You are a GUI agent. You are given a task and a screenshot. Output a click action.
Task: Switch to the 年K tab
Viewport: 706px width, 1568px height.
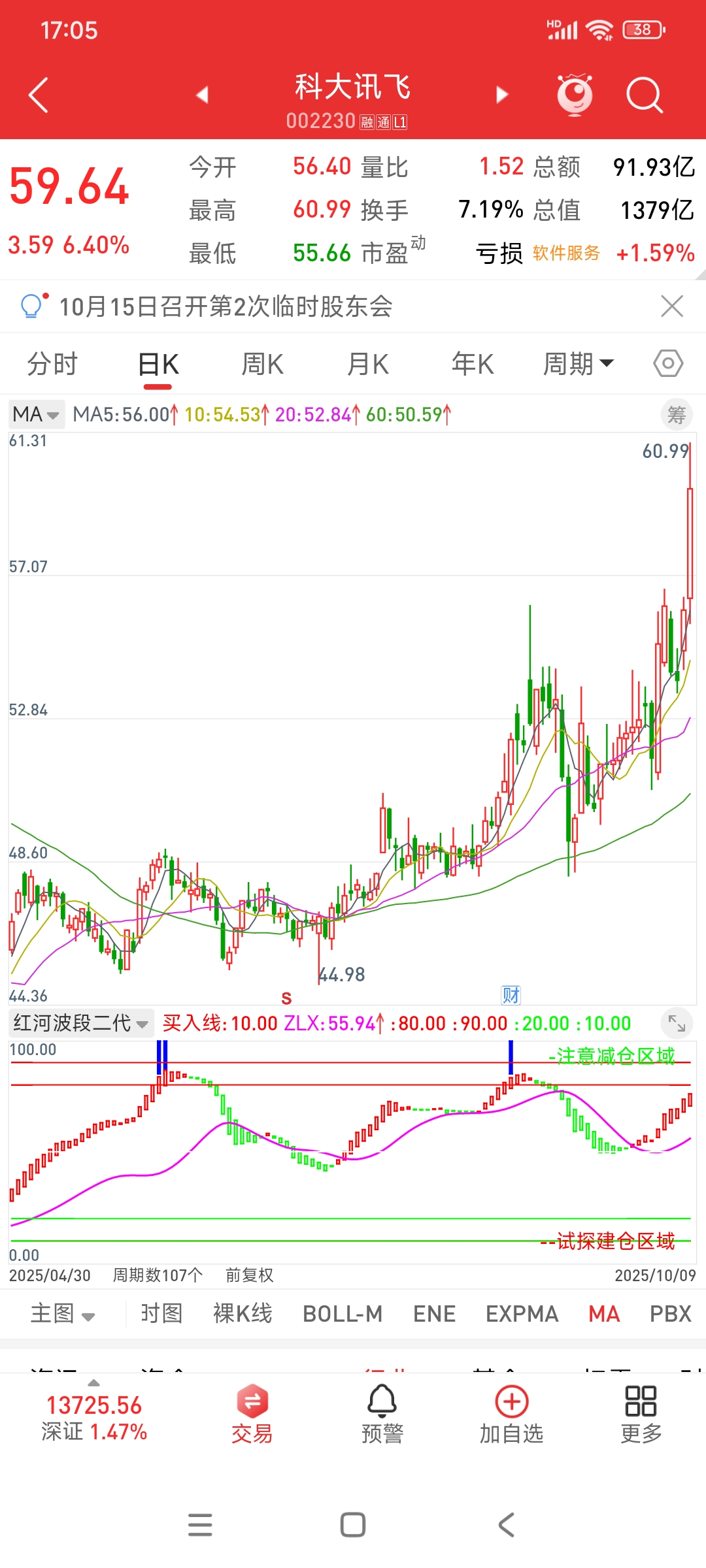pyautogui.click(x=473, y=364)
